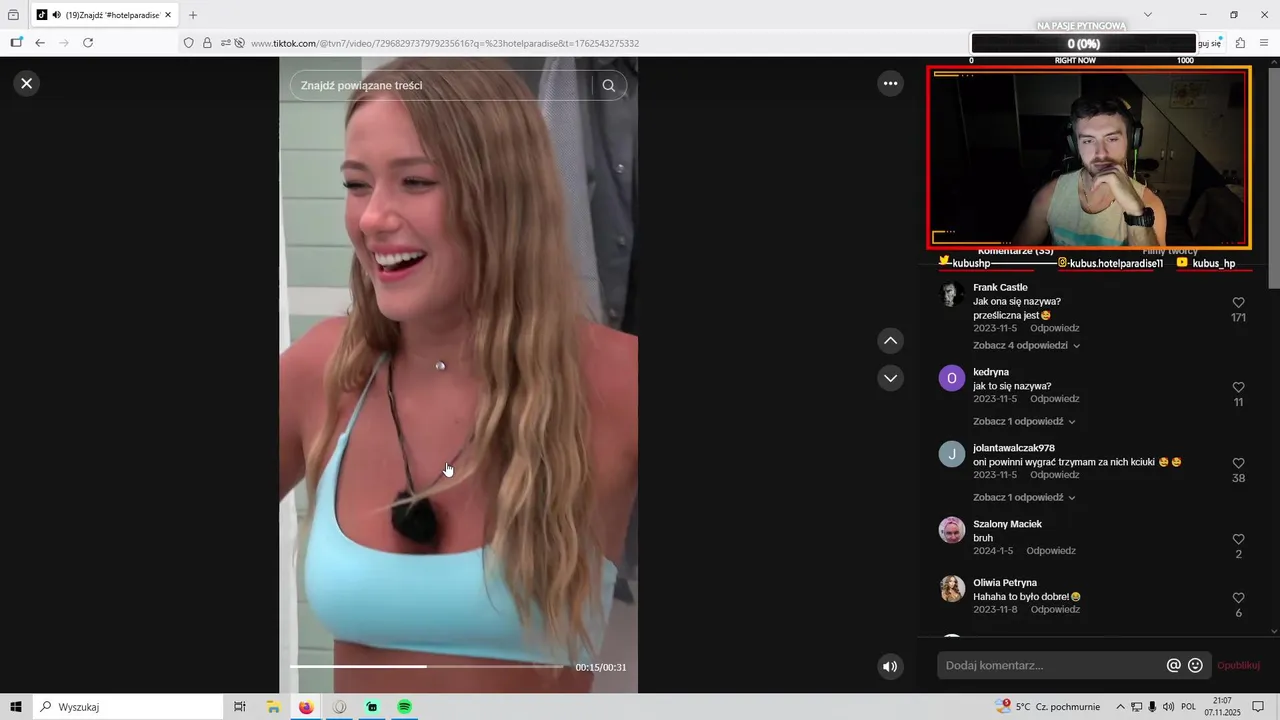The height and width of the screenshot is (720, 1280).
Task: Open the list all tabs dropdown chevron
Action: click(x=1147, y=15)
